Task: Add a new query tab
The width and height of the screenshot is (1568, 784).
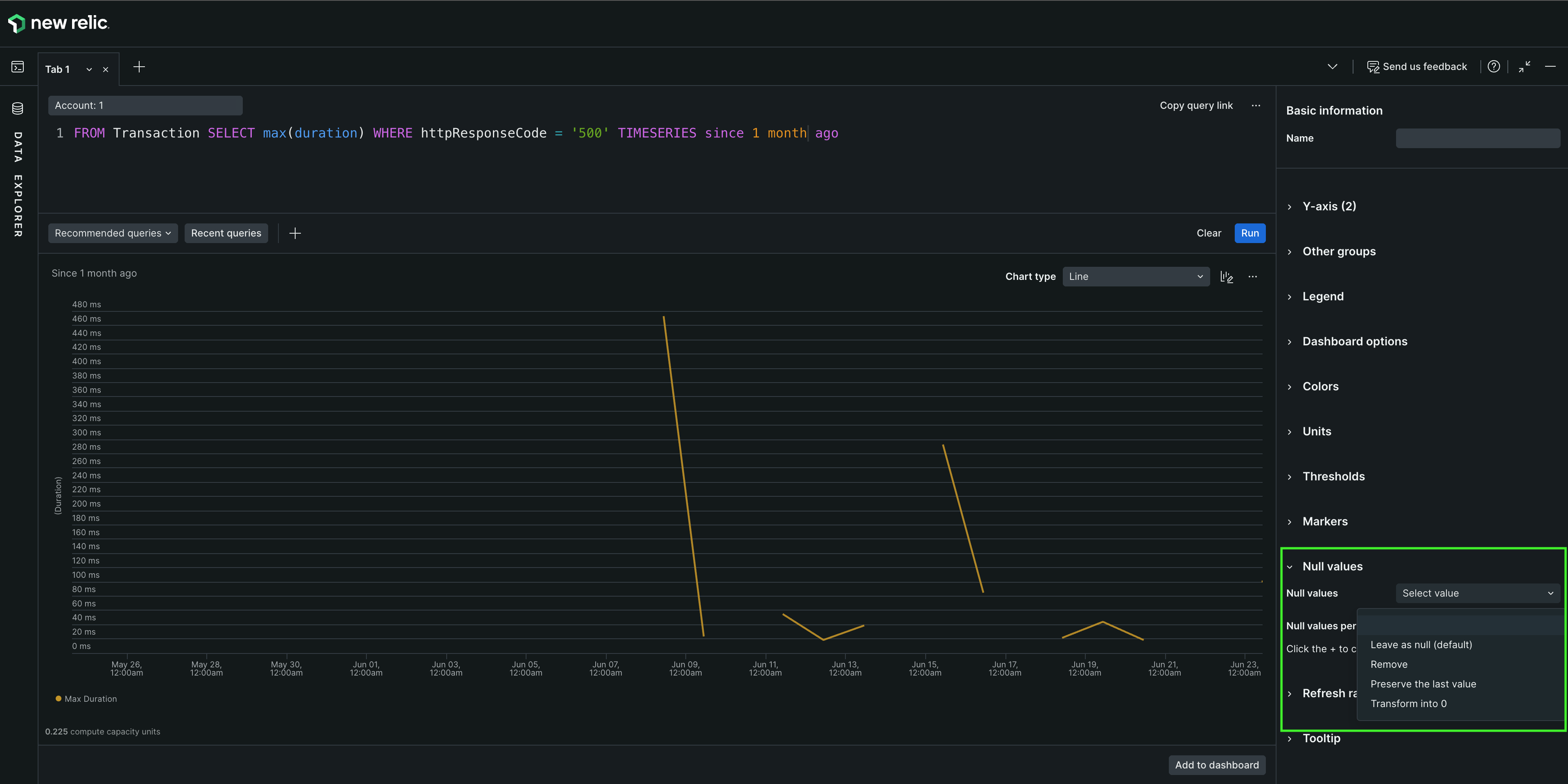Action: pyautogui.click(x=139, y=67)
